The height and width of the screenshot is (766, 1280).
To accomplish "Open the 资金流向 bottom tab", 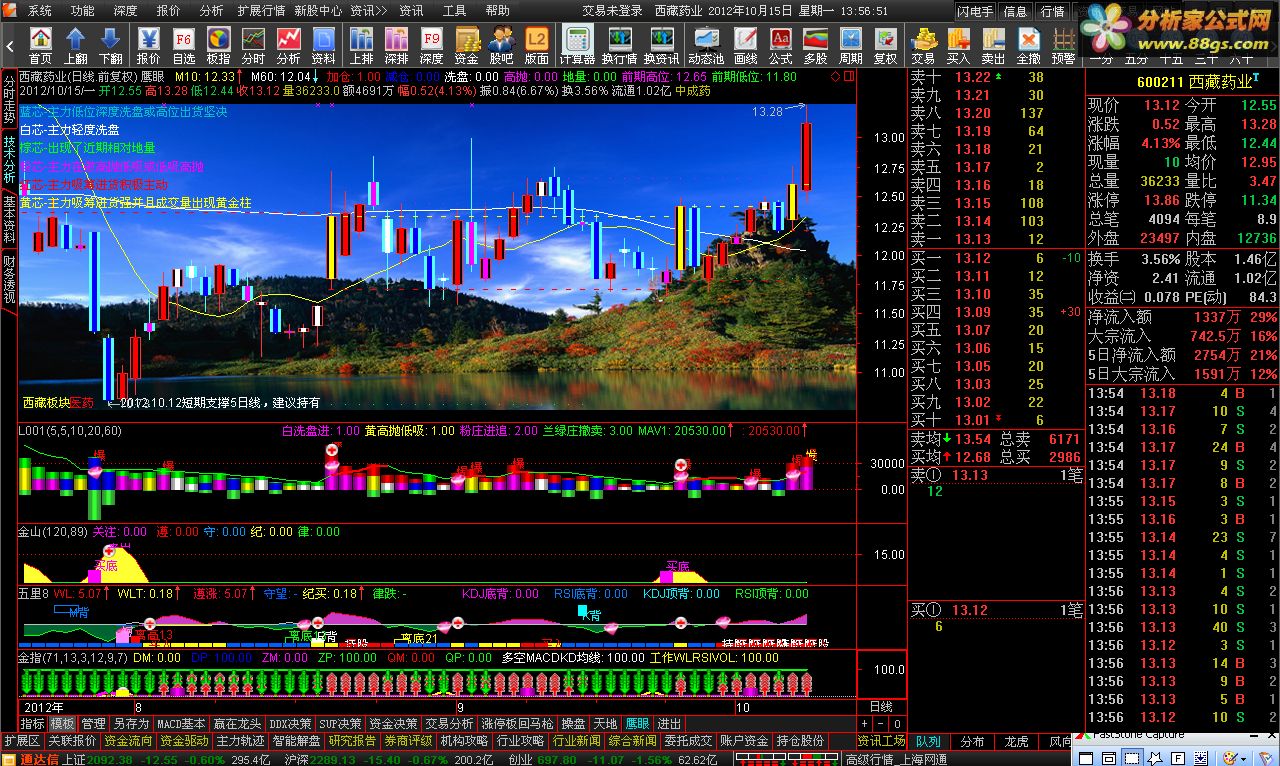I will click(128, 741).
